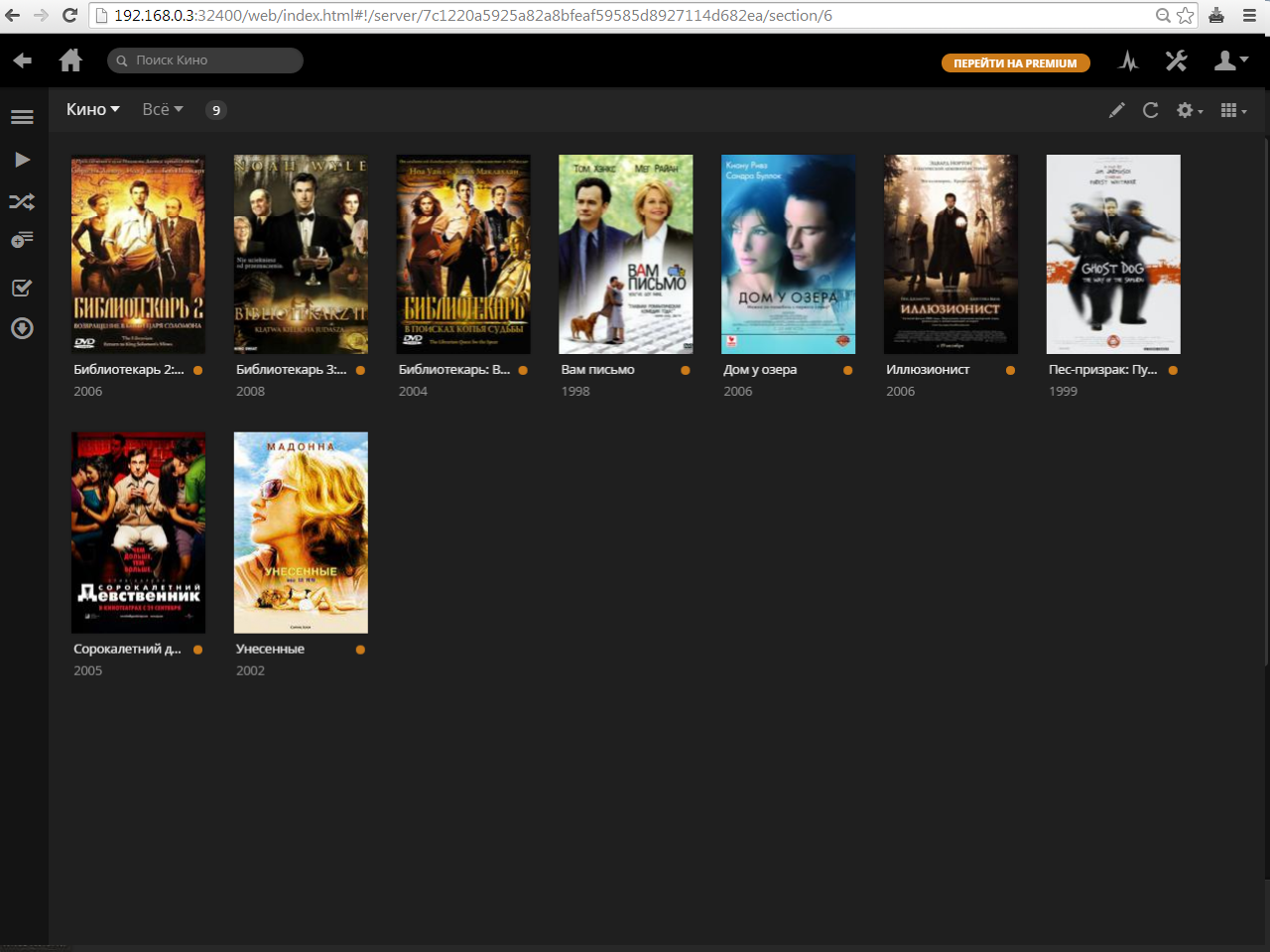
Task: Toggle unwatched dot for Дом у озера
Action: pos(848,370)
